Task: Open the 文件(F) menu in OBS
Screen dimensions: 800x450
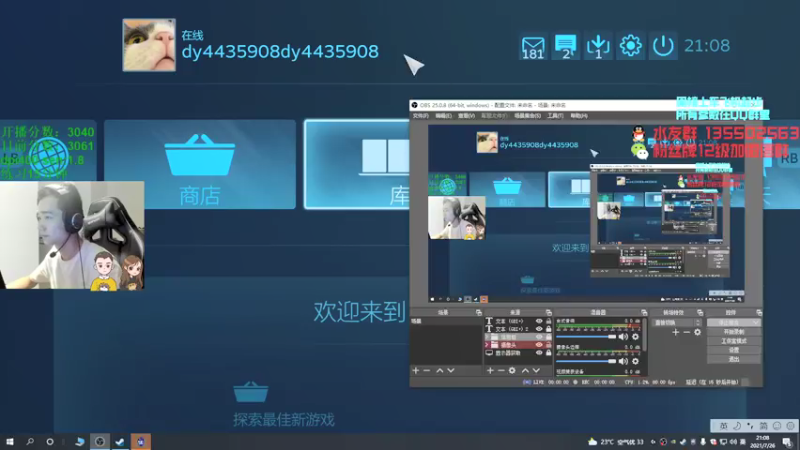Action: pos(421,116)
